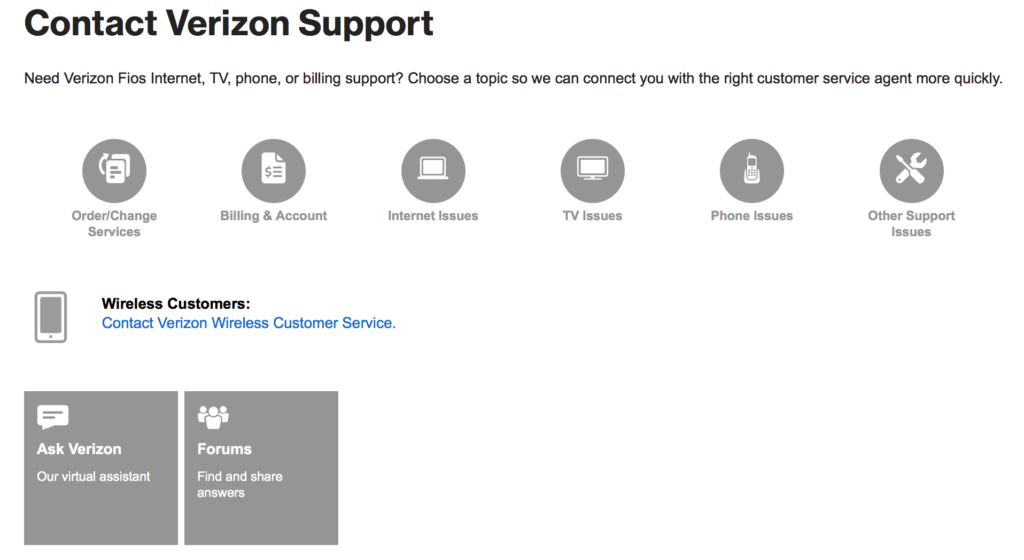This screenshot has height=560, width=1024.
Task: Click the Forums people group icon
Action: click(x=214, y=416)
